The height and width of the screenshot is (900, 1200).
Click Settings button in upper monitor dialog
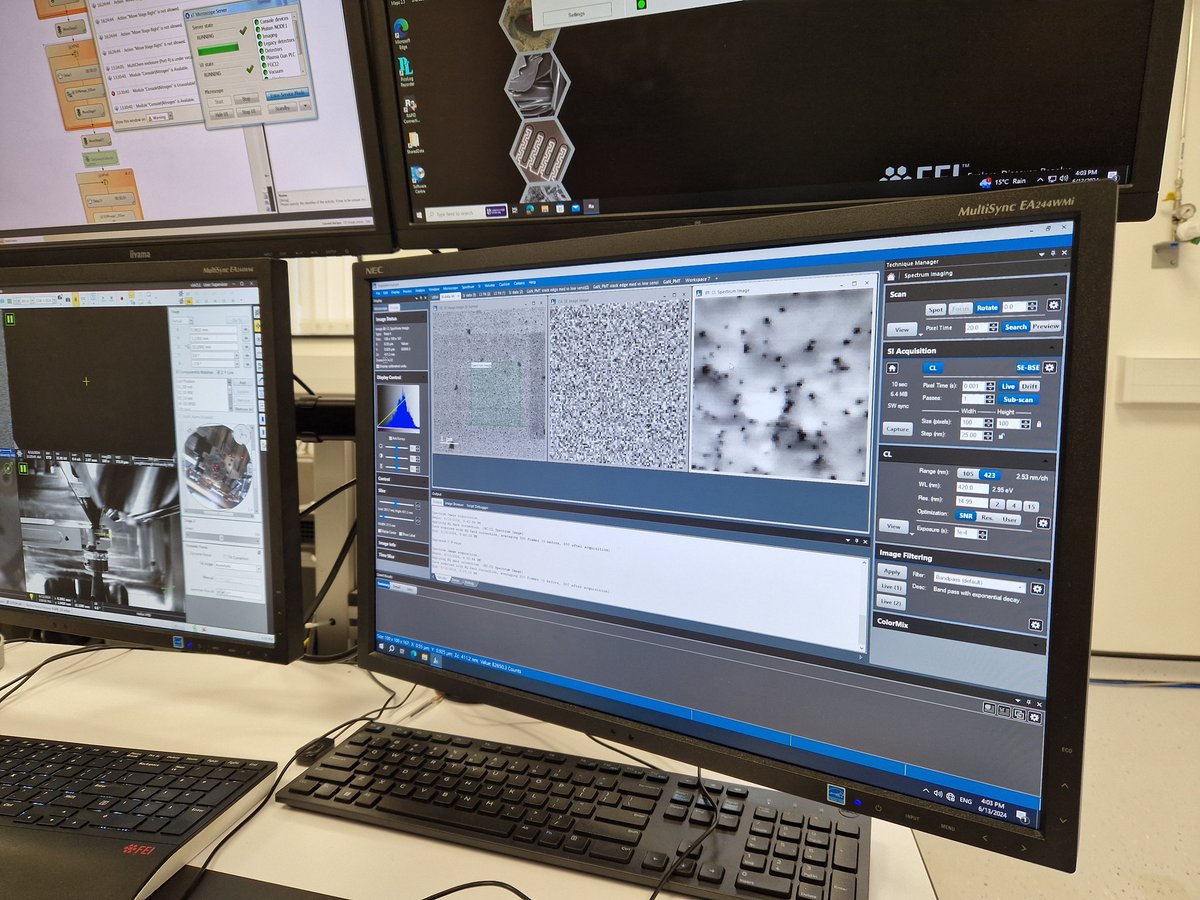pyautogui.click(x=576, y=16)
